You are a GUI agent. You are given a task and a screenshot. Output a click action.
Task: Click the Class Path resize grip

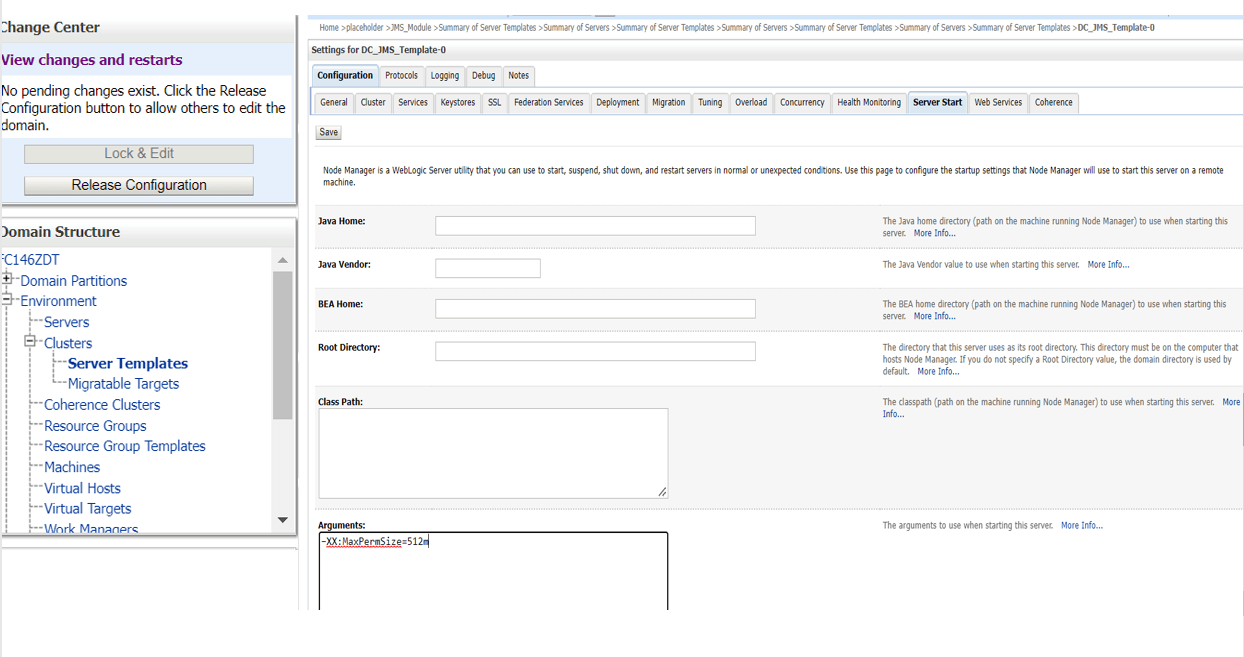[x=662, y=492]
